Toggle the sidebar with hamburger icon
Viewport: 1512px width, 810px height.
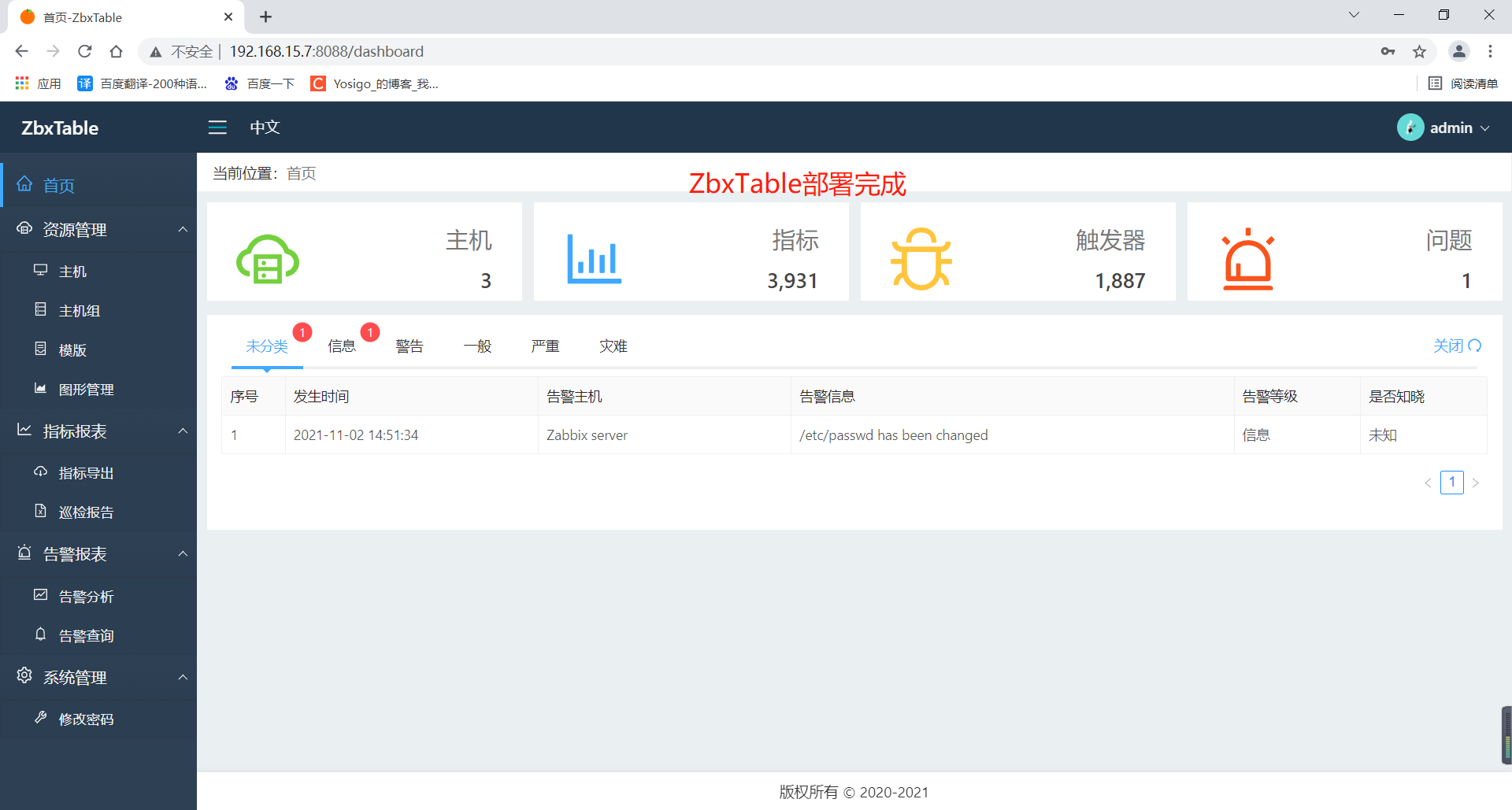217,127
